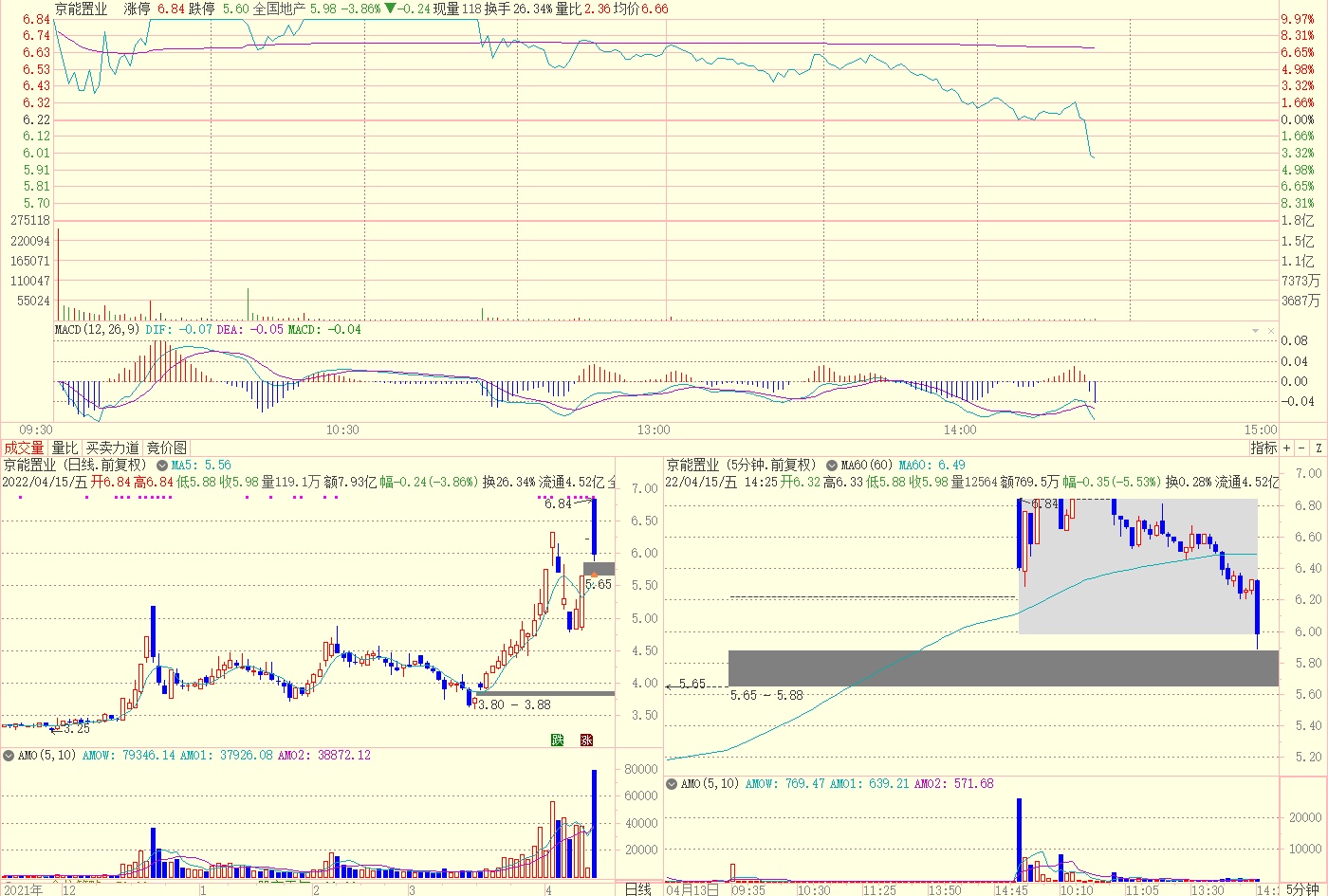The height and width of the screenshot is (896, 1328).
Task: Click the DEA: -0.05 value
Action: 250,329
